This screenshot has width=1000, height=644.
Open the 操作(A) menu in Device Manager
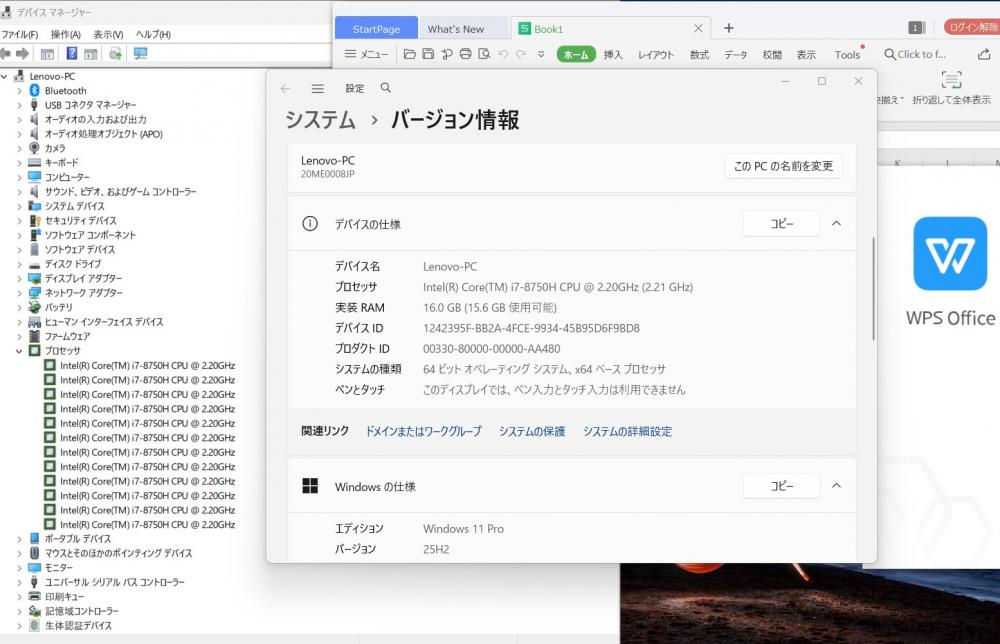66,34
